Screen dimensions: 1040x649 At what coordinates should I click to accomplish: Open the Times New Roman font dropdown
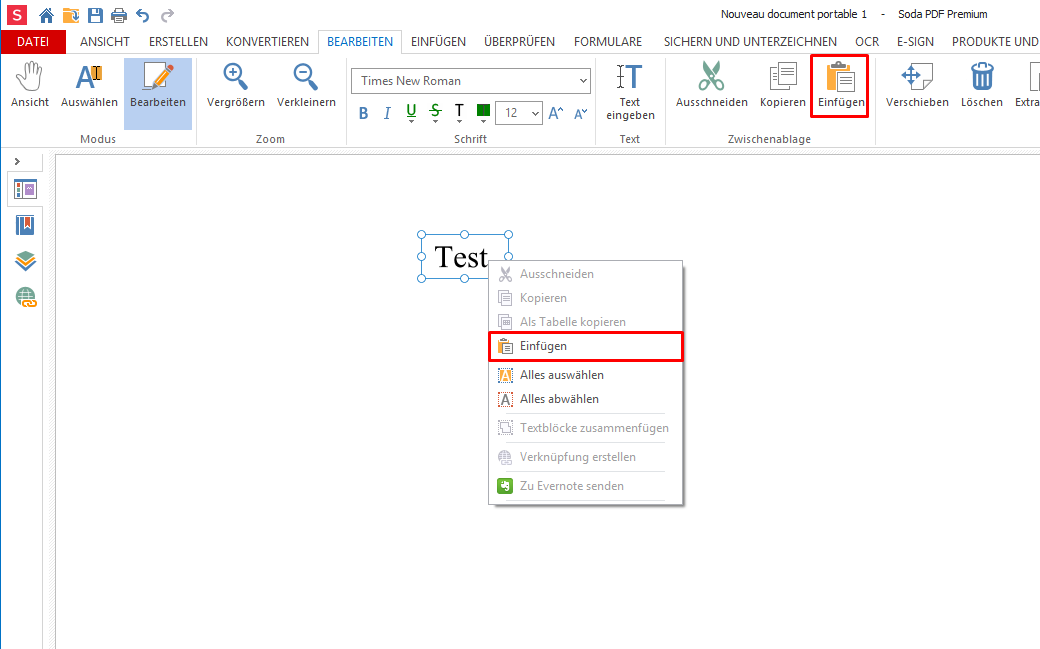click(x=471, y=81)
